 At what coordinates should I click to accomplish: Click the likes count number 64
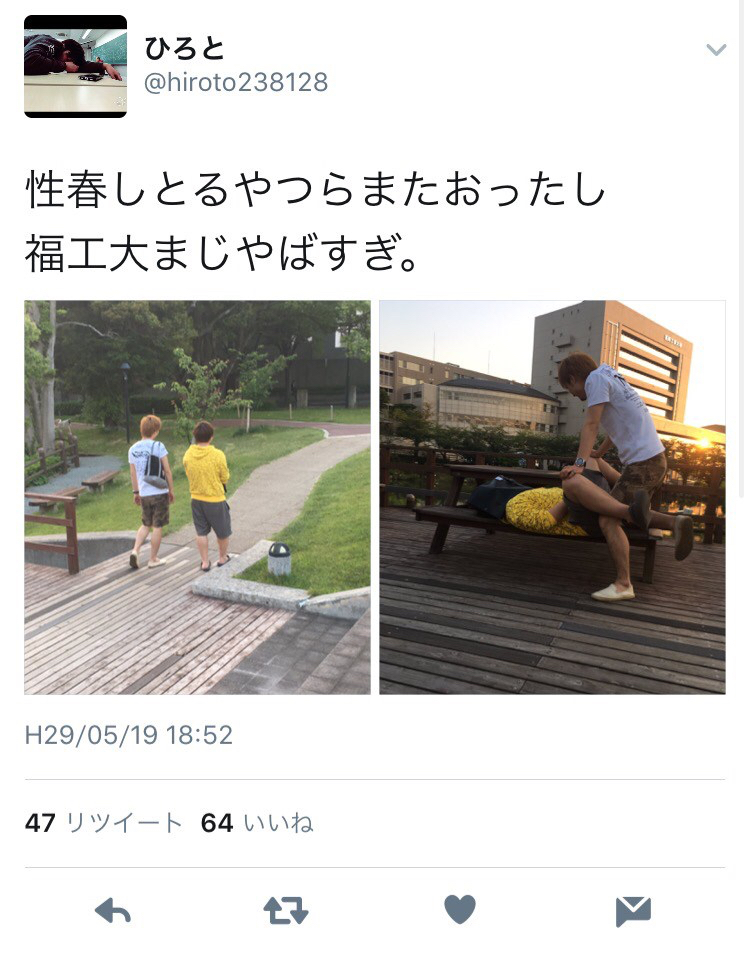pos(217,823)
